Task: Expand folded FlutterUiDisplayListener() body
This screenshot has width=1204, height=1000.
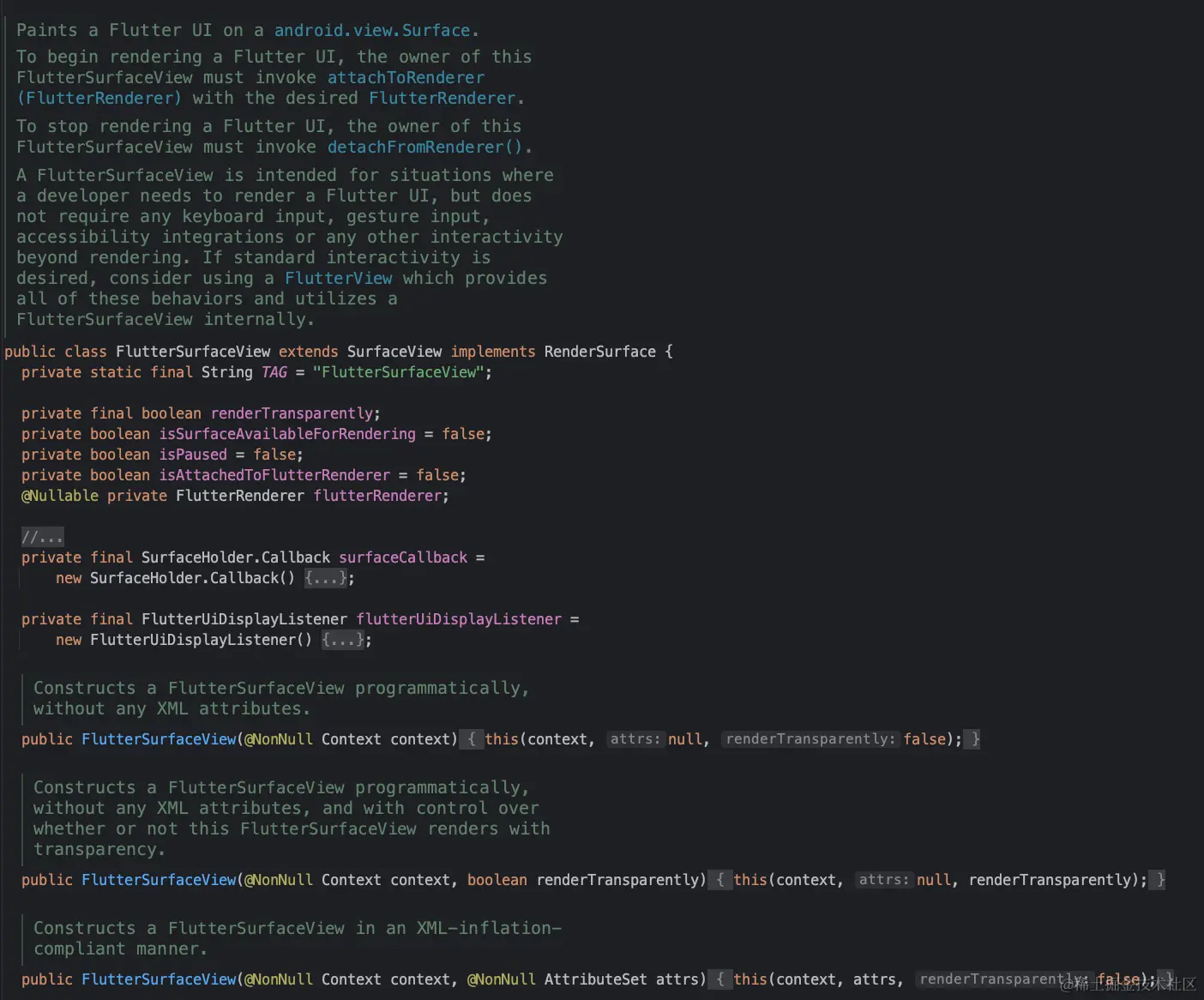Action: [x=343, y=640]
